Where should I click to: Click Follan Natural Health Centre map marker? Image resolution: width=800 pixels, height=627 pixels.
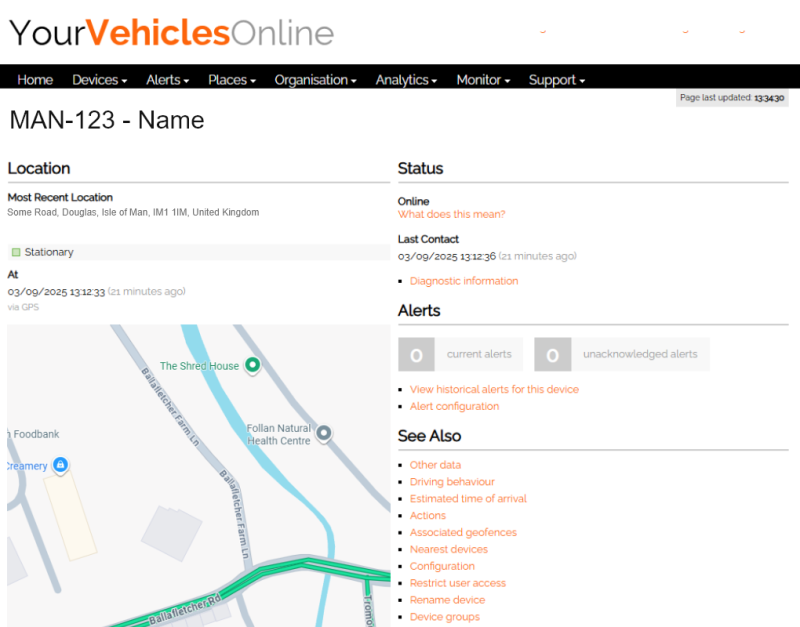click(x=323, y=433)
